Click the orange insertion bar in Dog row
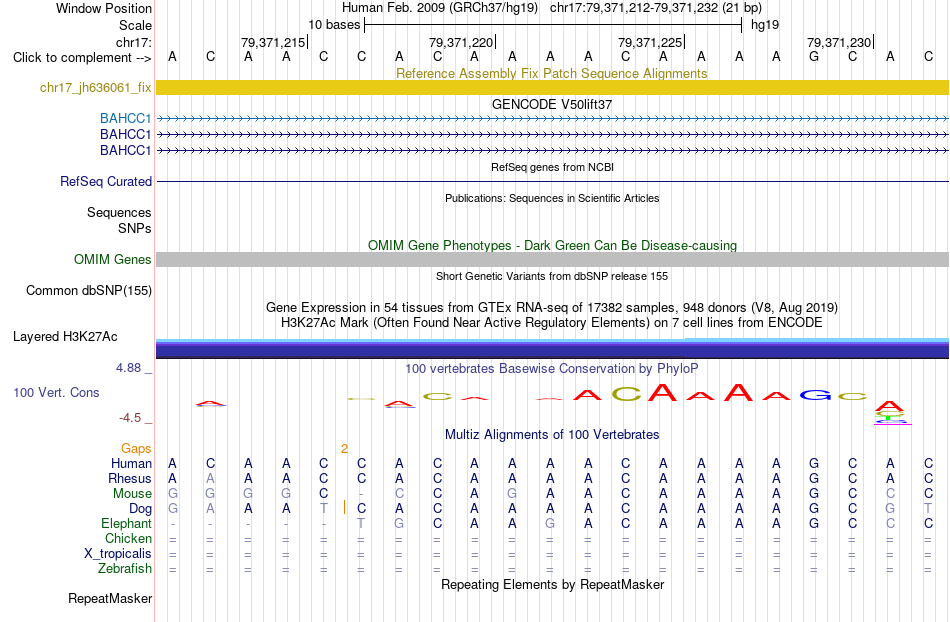The image size is (950, 622). (x=344, y=508)
